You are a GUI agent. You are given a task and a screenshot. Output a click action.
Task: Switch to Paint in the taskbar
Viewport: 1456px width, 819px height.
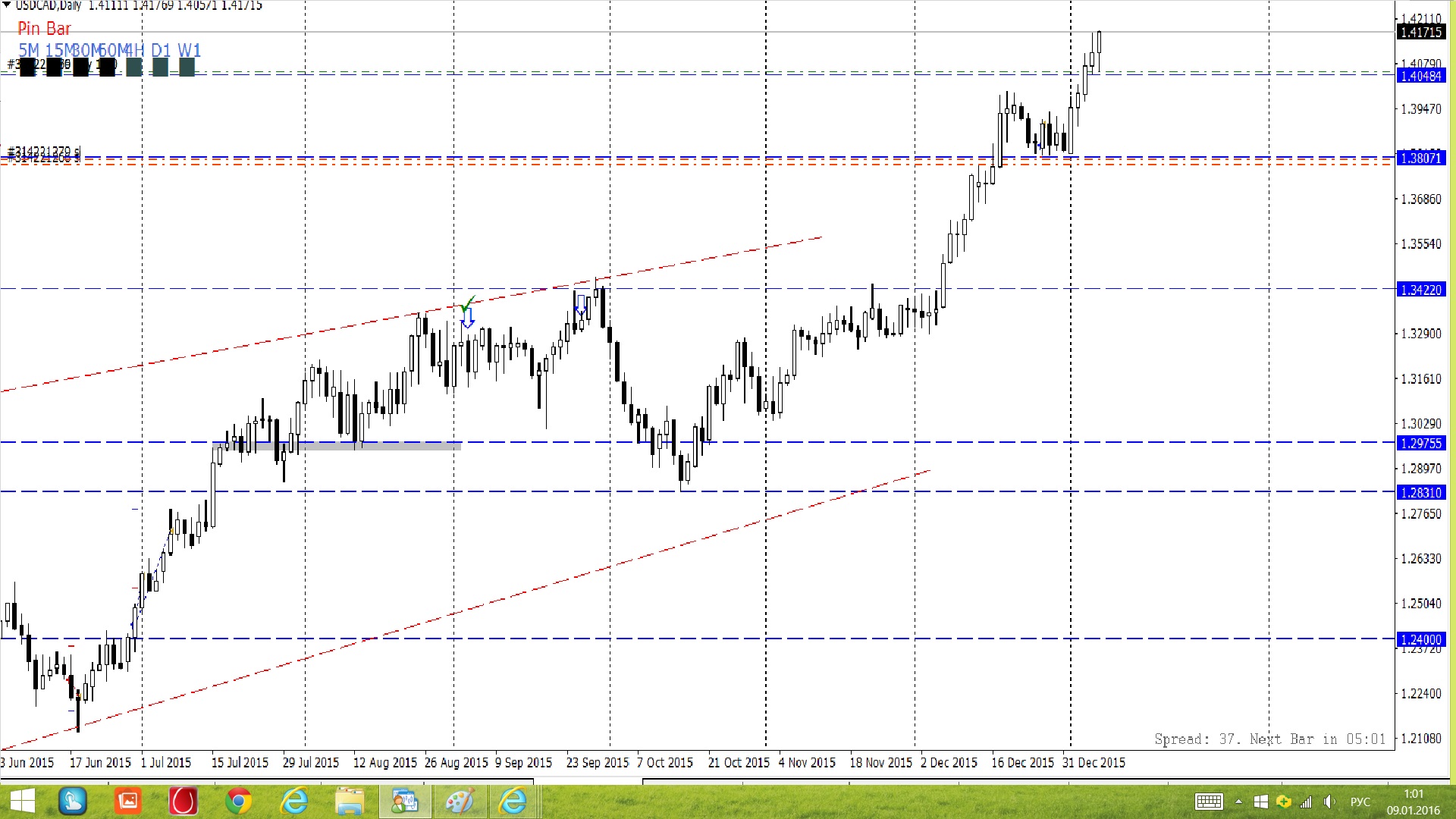(460, 802)
